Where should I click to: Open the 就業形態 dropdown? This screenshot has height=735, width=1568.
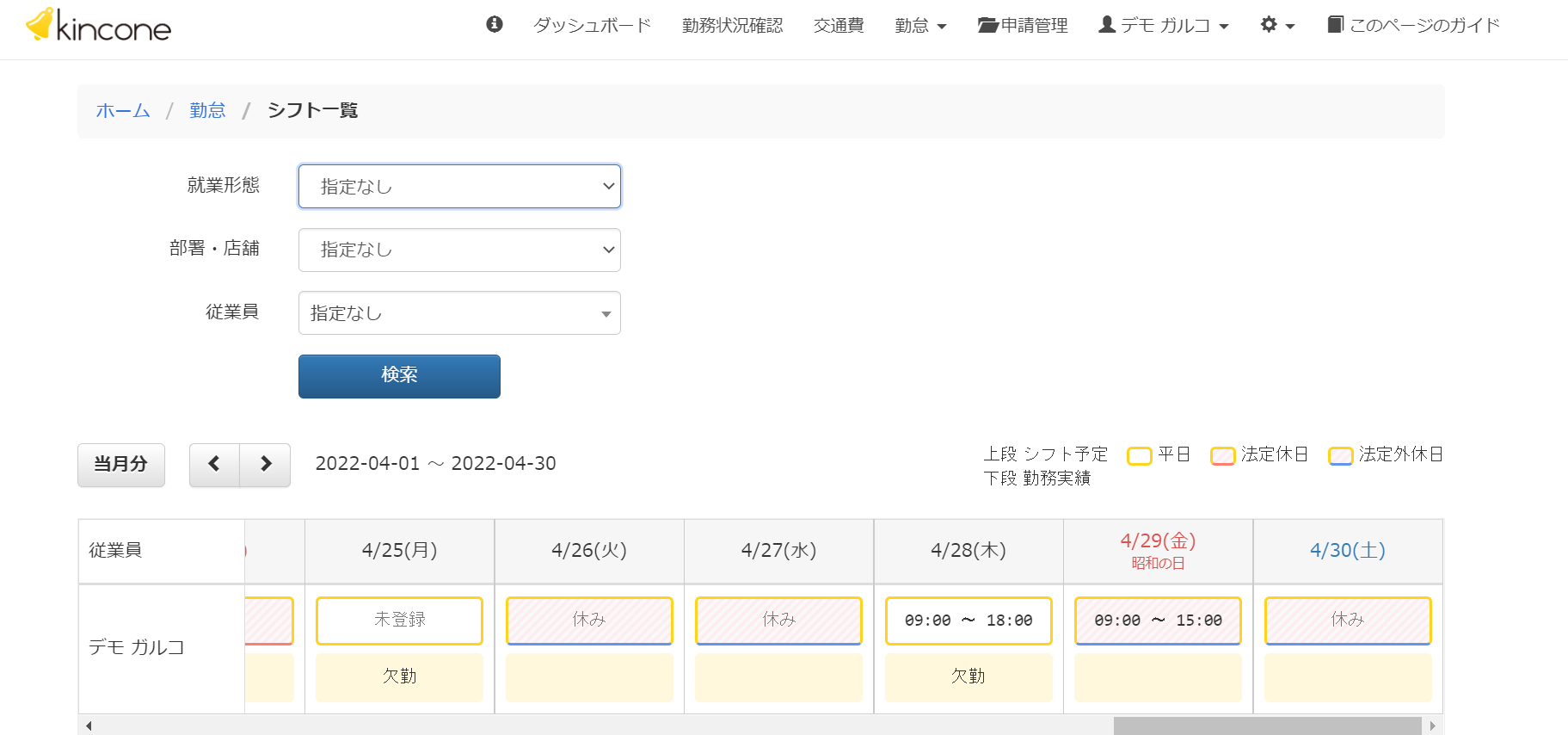tap(459, 186)
